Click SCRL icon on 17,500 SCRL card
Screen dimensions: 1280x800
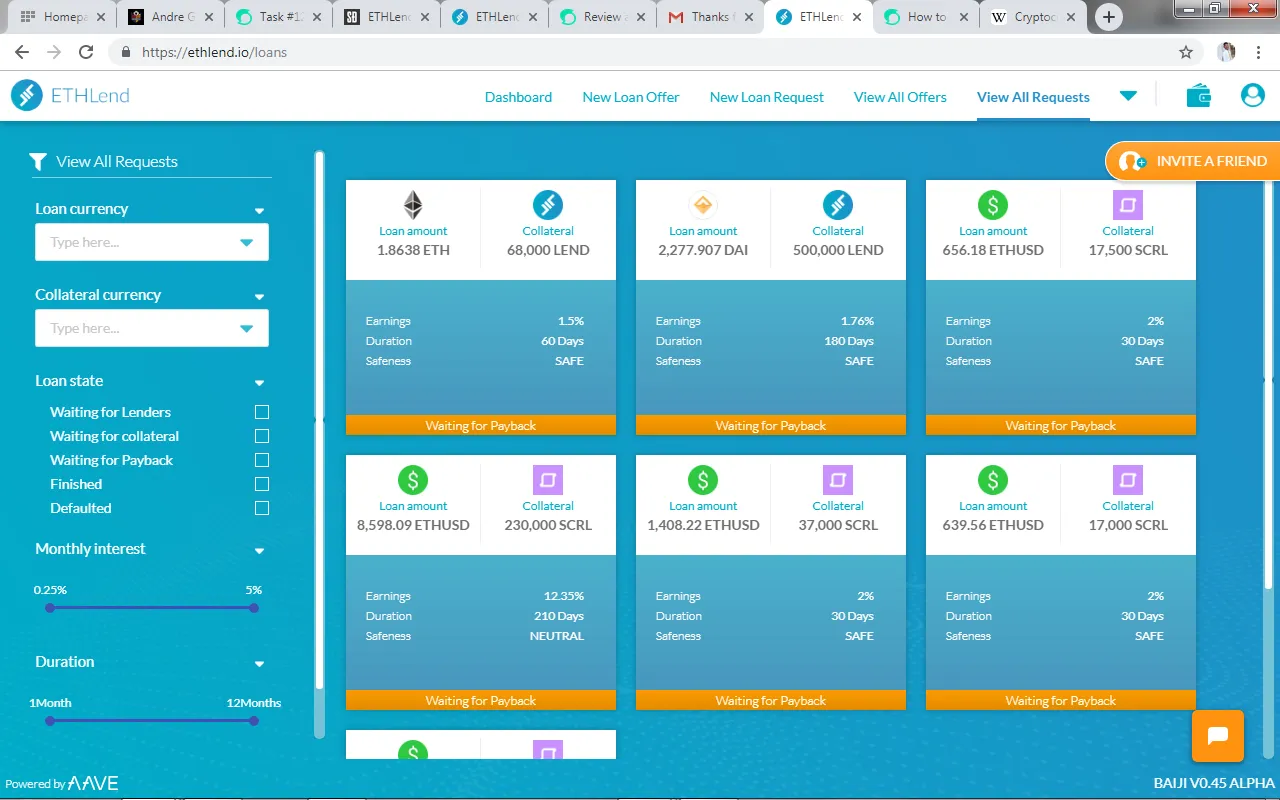pyautogui.click(x=1128, y=205)
